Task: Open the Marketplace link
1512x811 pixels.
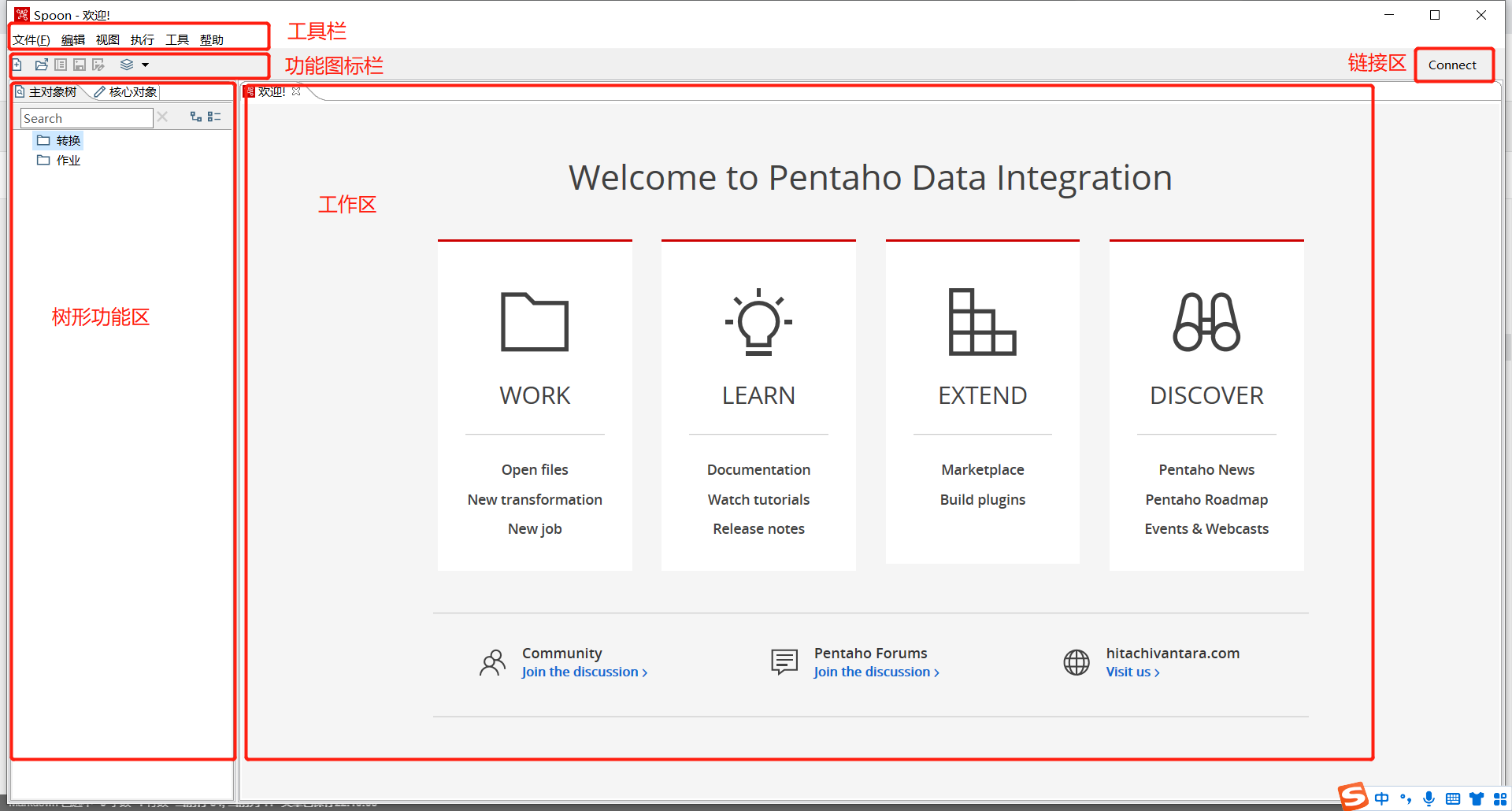Action: coord(982,470)
